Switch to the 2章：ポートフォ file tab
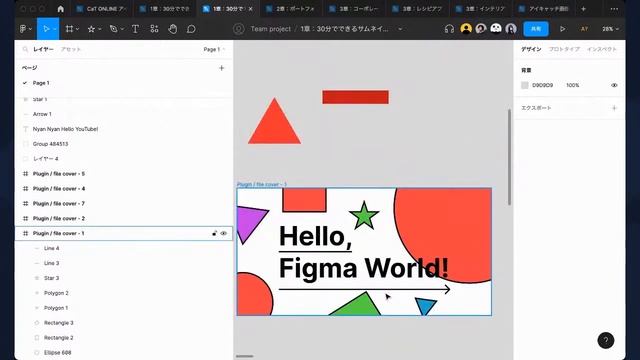Screen dimensions: 640x360 (291, 9)
